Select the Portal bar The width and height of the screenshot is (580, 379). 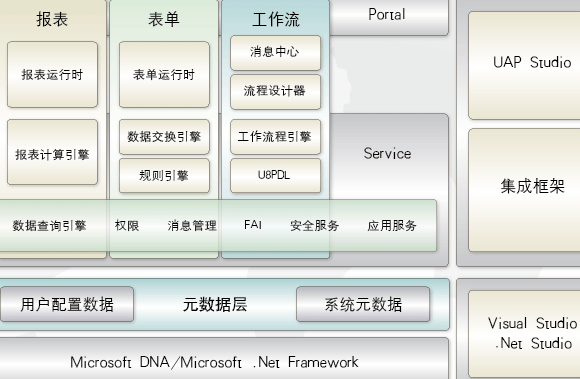point(388,17)
